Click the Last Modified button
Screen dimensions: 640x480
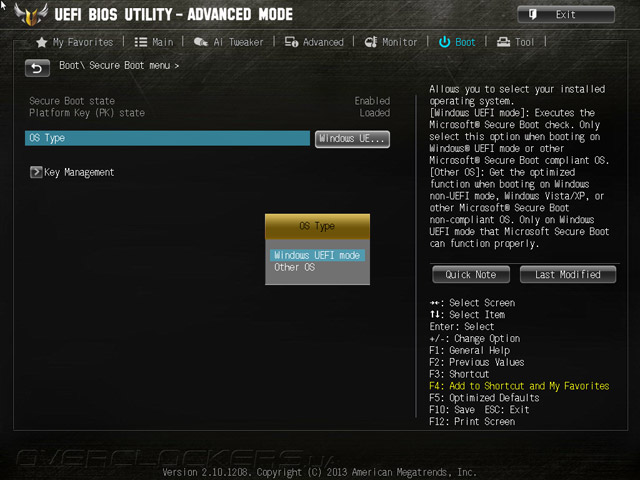[x=568, y=274]
